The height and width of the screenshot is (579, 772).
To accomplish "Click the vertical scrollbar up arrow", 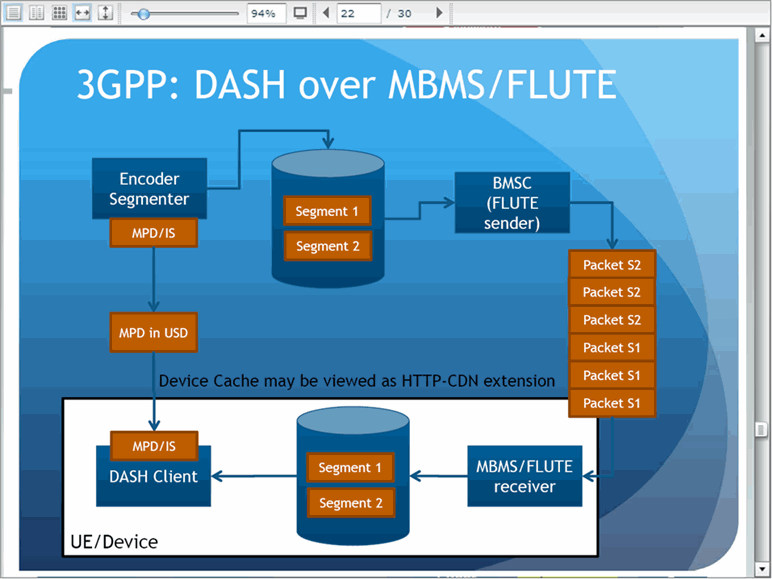I will [762, 34].
